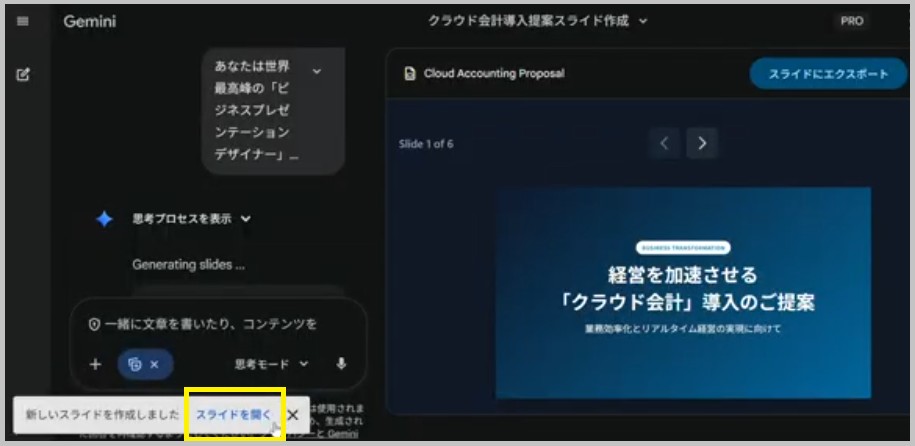Click the blue Gemini sparkle icon
Viewport: 915px width, 446px height.
tap(104, 219)
